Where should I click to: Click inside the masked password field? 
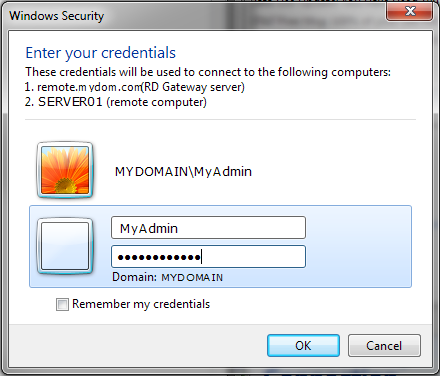click(x=208, y=257)
